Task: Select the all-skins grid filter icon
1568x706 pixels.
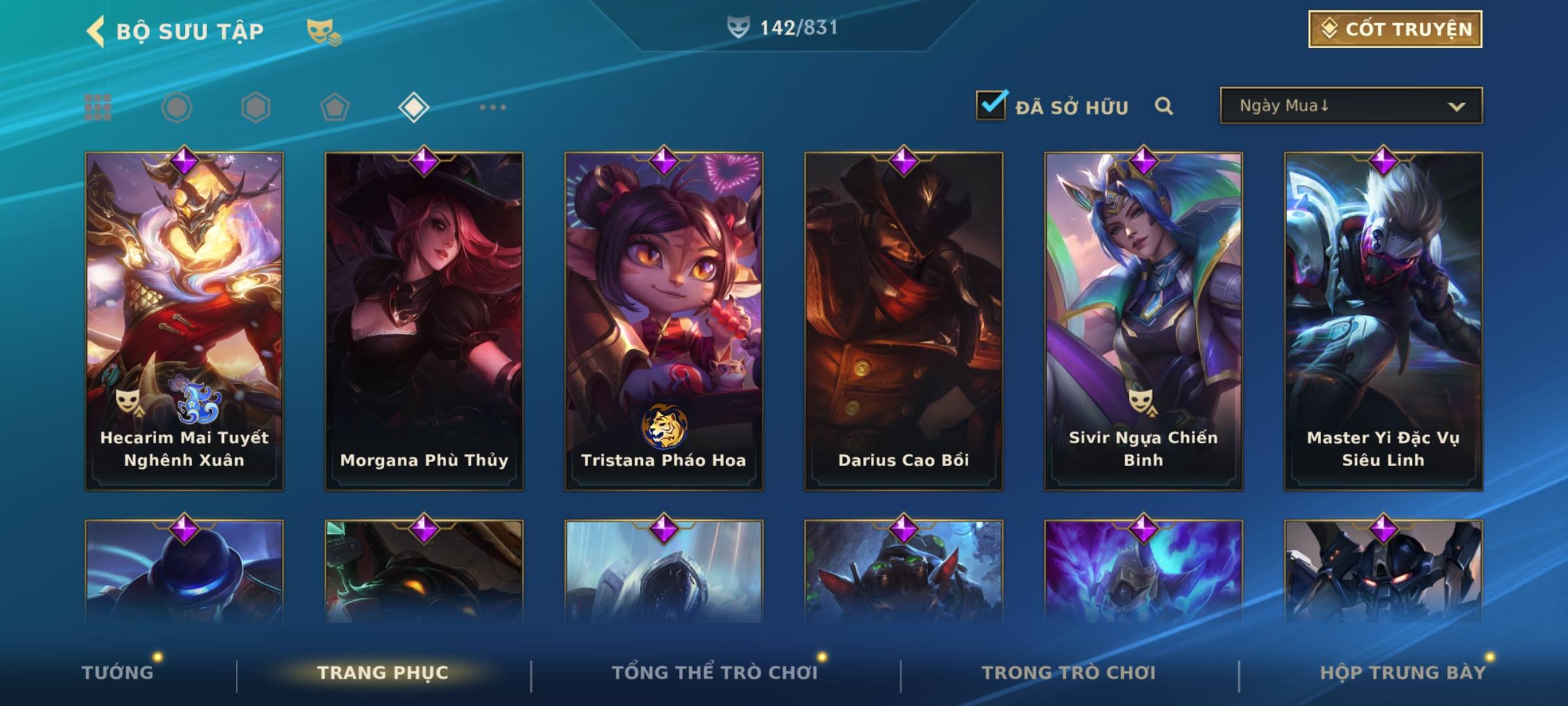Action: [98, 107]
